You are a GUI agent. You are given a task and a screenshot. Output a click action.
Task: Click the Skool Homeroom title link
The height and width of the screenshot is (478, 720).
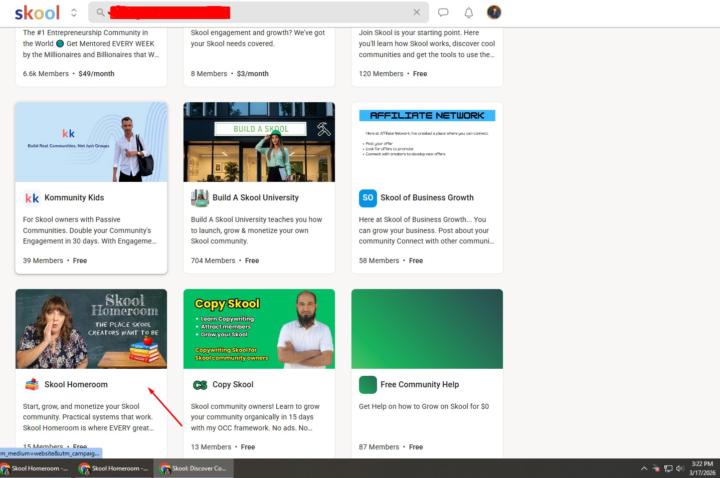click(76, 385)
